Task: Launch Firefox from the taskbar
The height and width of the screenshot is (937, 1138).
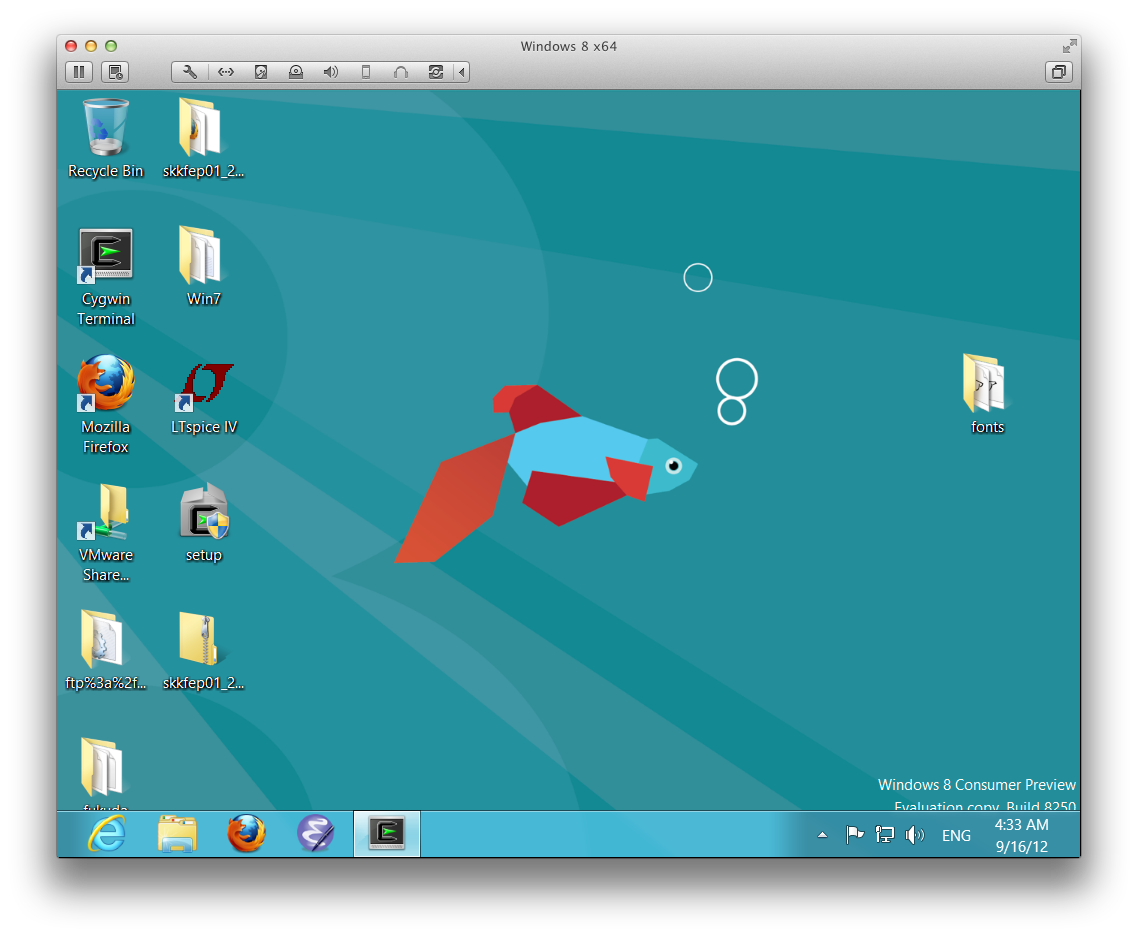Action: pos(246,834)
